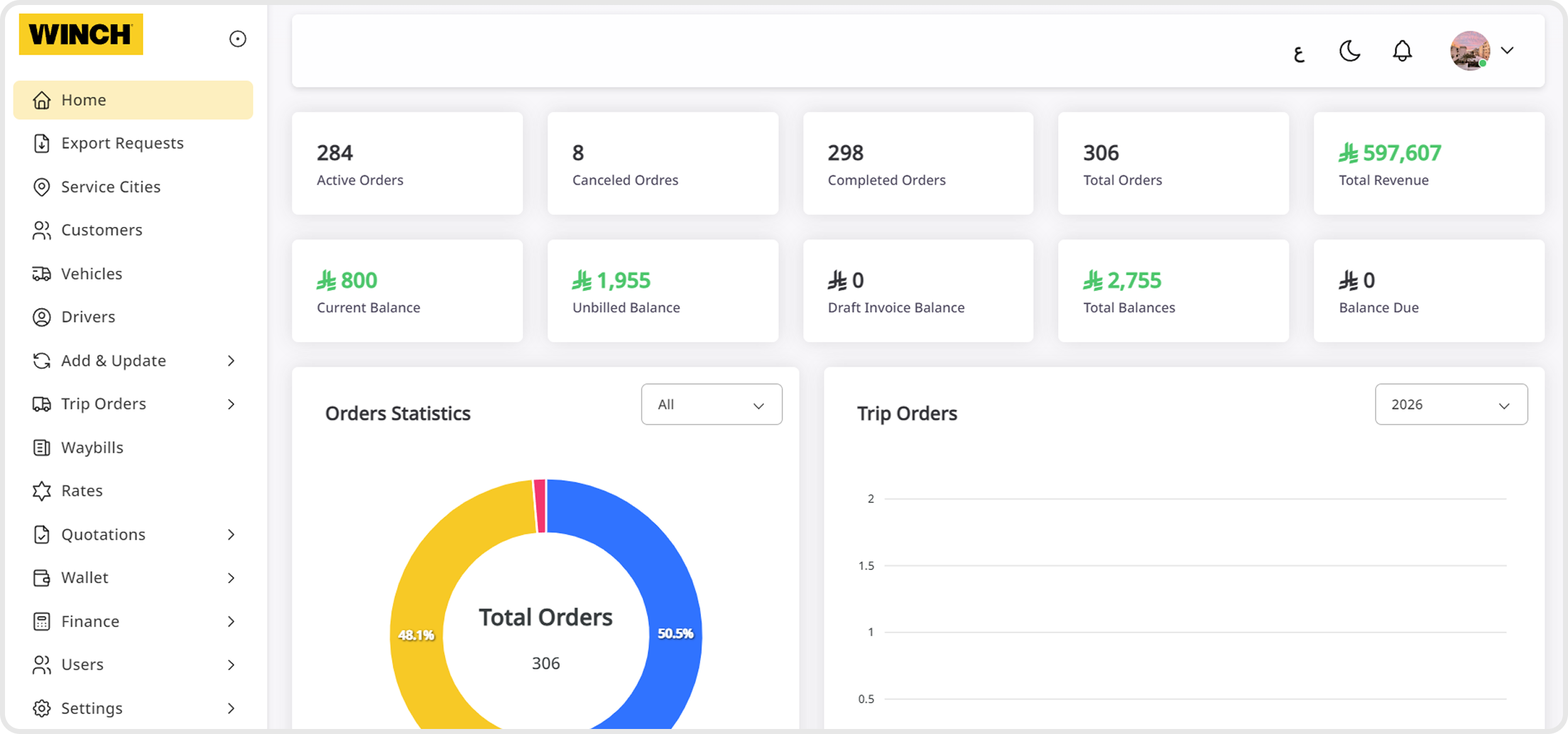The height and width of the screenshot is (734, 1568).
Task: Click the Total Revenue card
Action: [x=1429, y=163]
